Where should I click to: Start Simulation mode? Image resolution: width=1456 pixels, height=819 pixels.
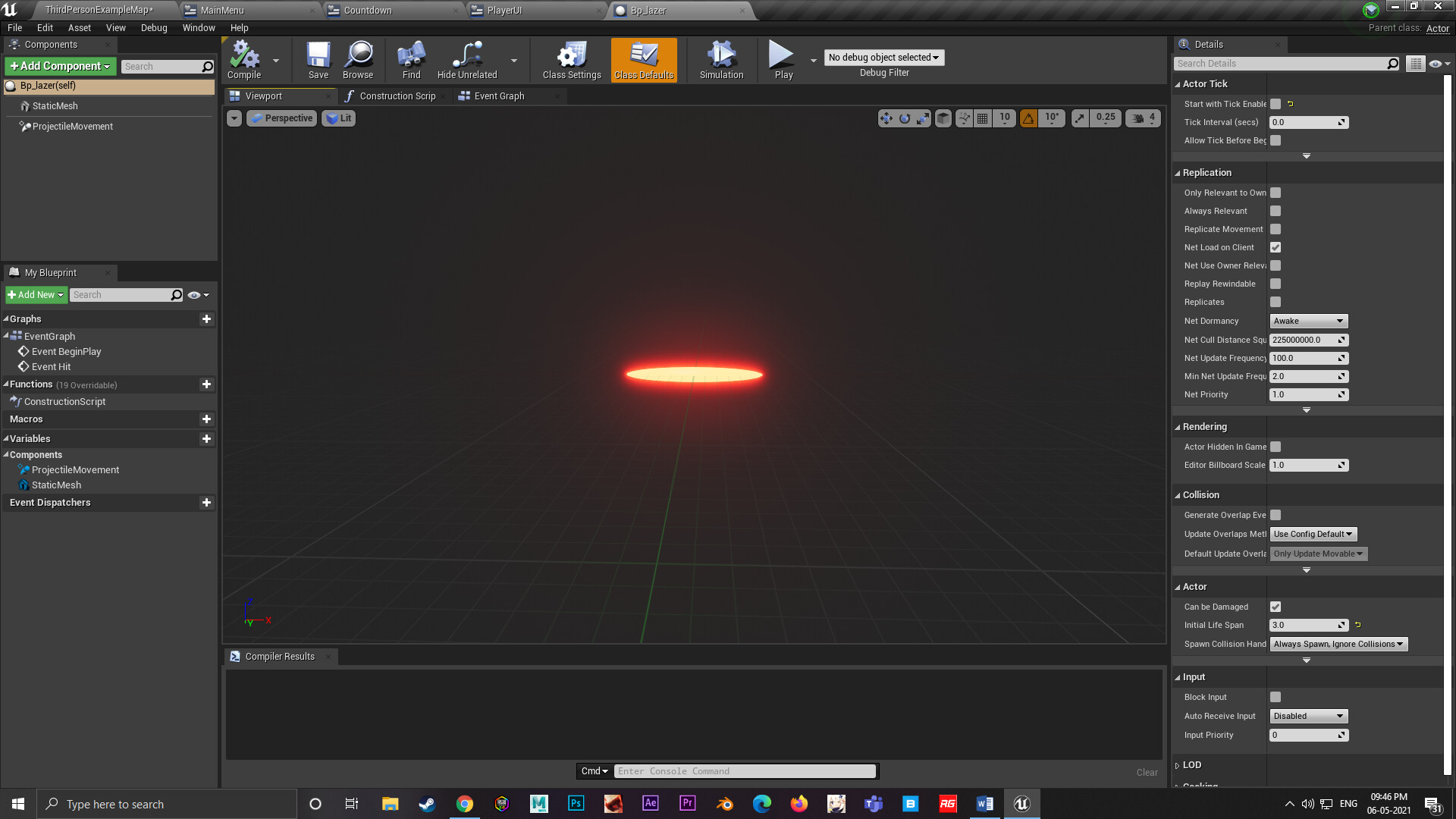pyautogui.click(x=720, y=60)
